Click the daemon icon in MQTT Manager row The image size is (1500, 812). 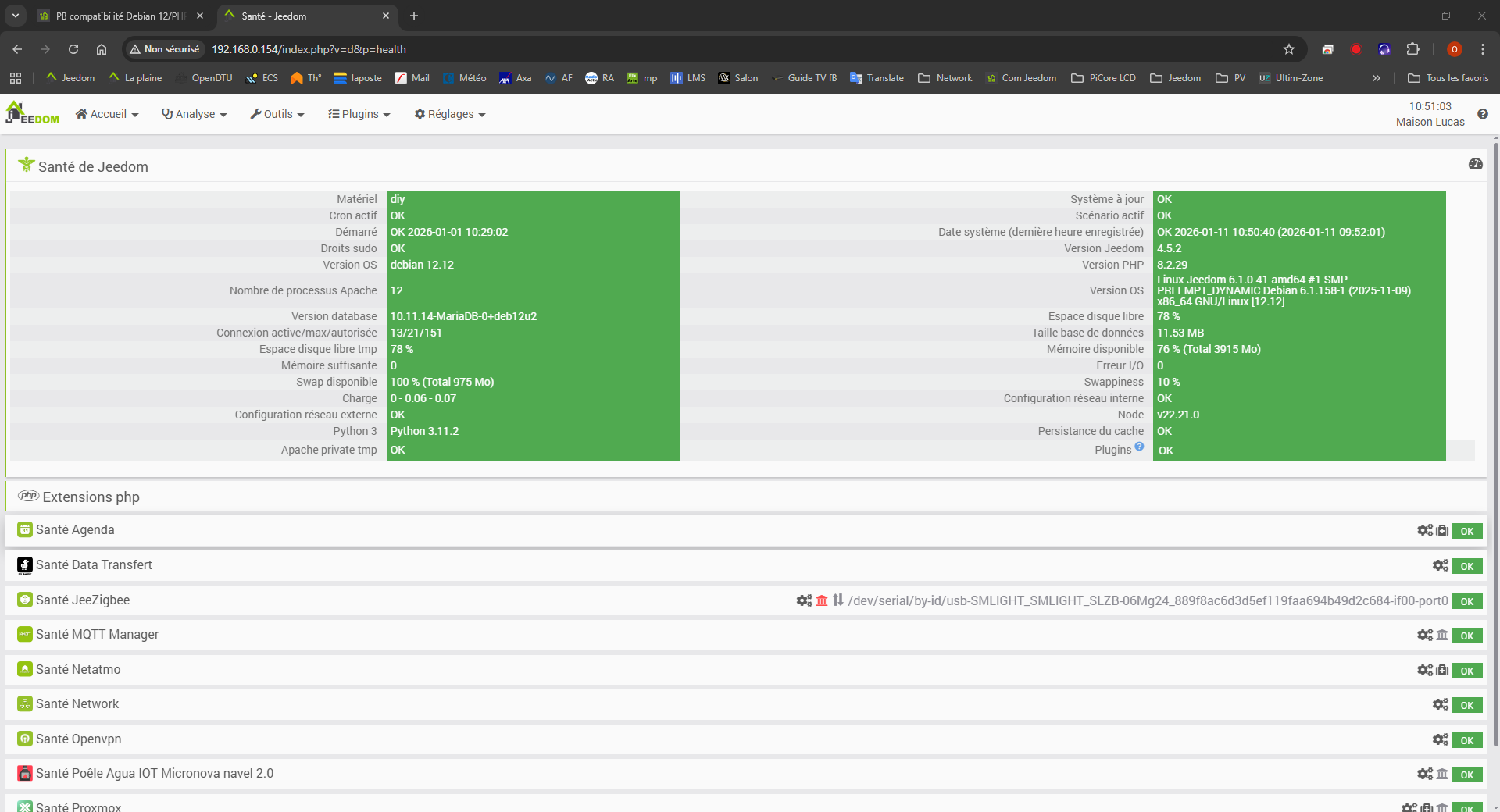(1442, 635)
